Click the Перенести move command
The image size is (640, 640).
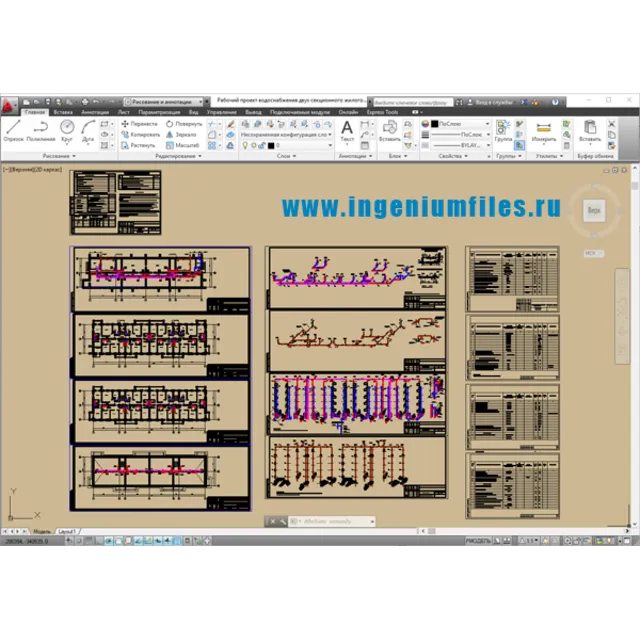pos(139,124)
